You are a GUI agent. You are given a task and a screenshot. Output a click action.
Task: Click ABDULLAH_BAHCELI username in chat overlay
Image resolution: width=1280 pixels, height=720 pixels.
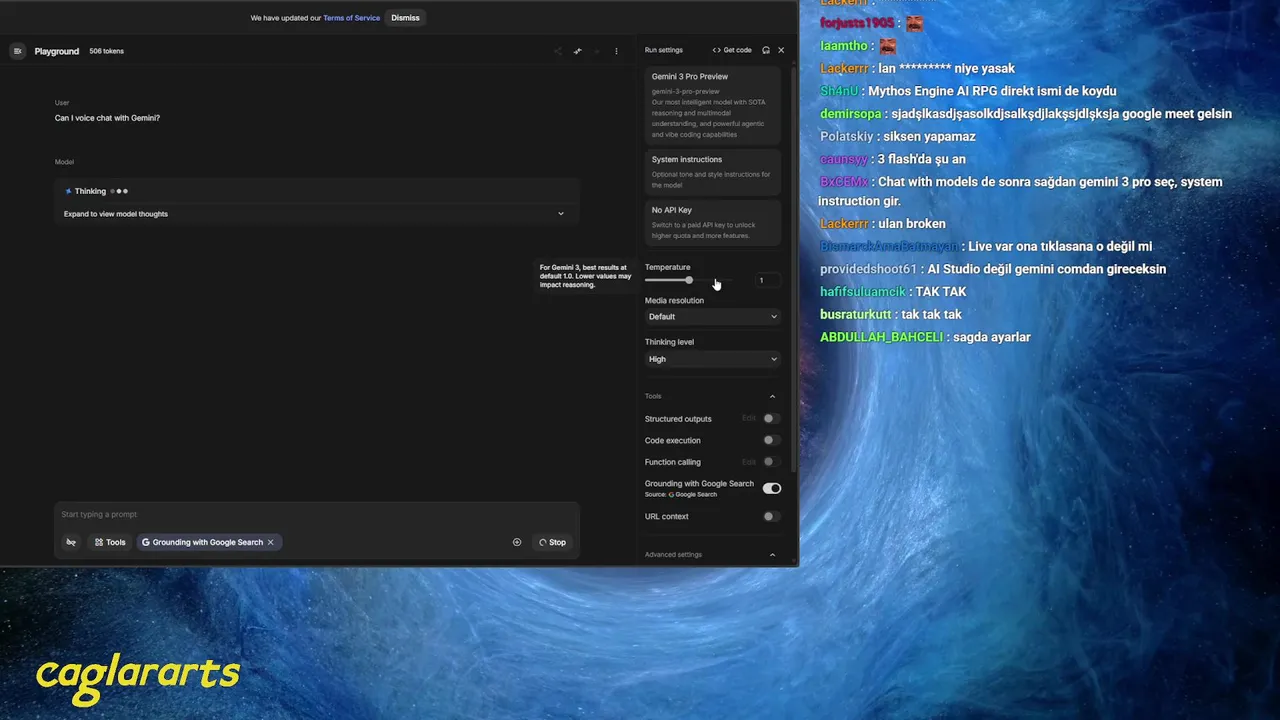(882, 337)
